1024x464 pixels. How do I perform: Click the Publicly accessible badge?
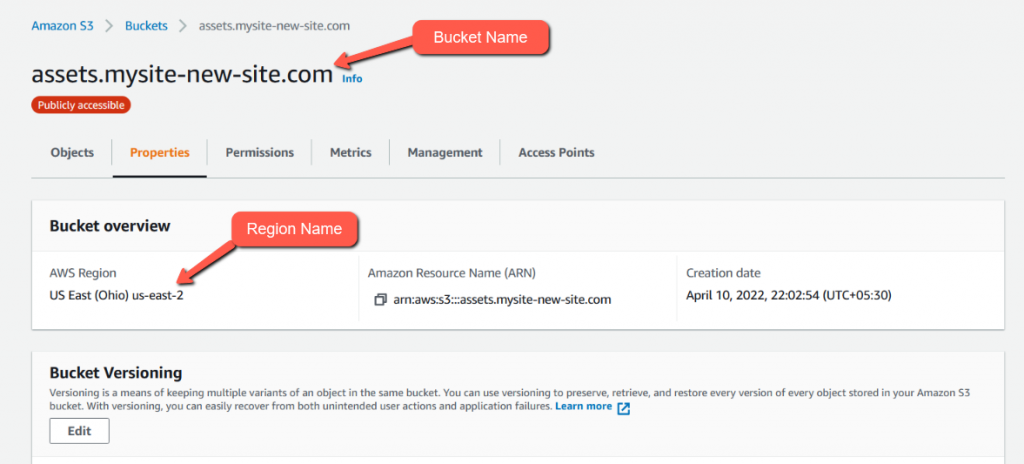[x=81, y=105]
